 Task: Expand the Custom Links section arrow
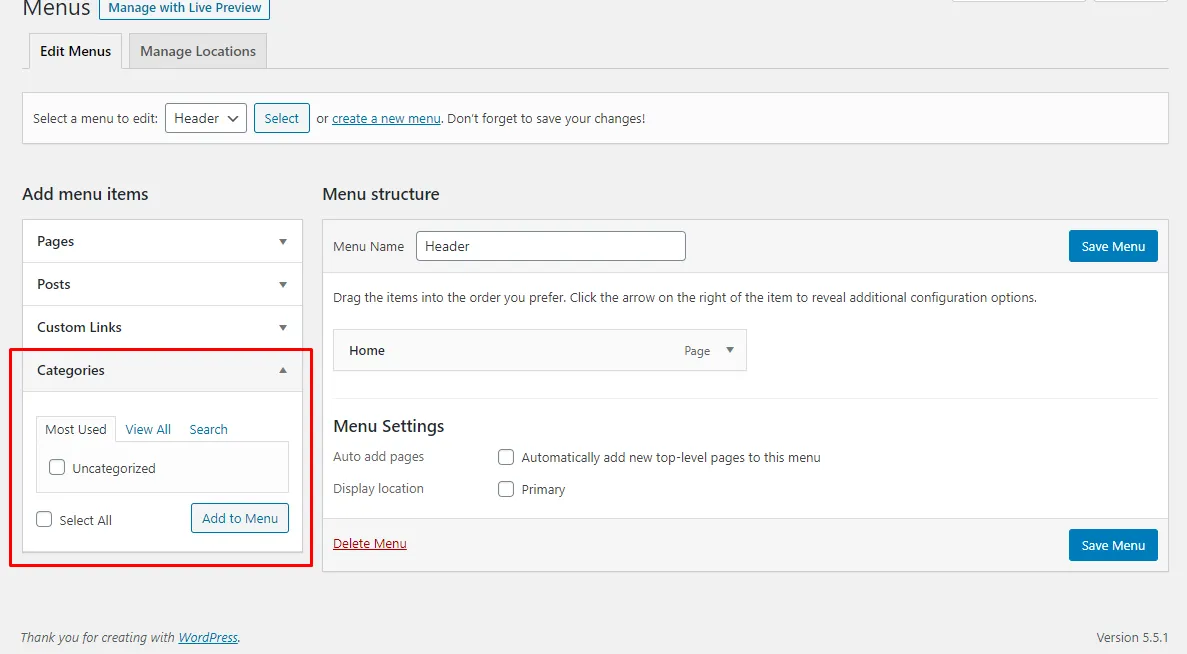[283, 328]
